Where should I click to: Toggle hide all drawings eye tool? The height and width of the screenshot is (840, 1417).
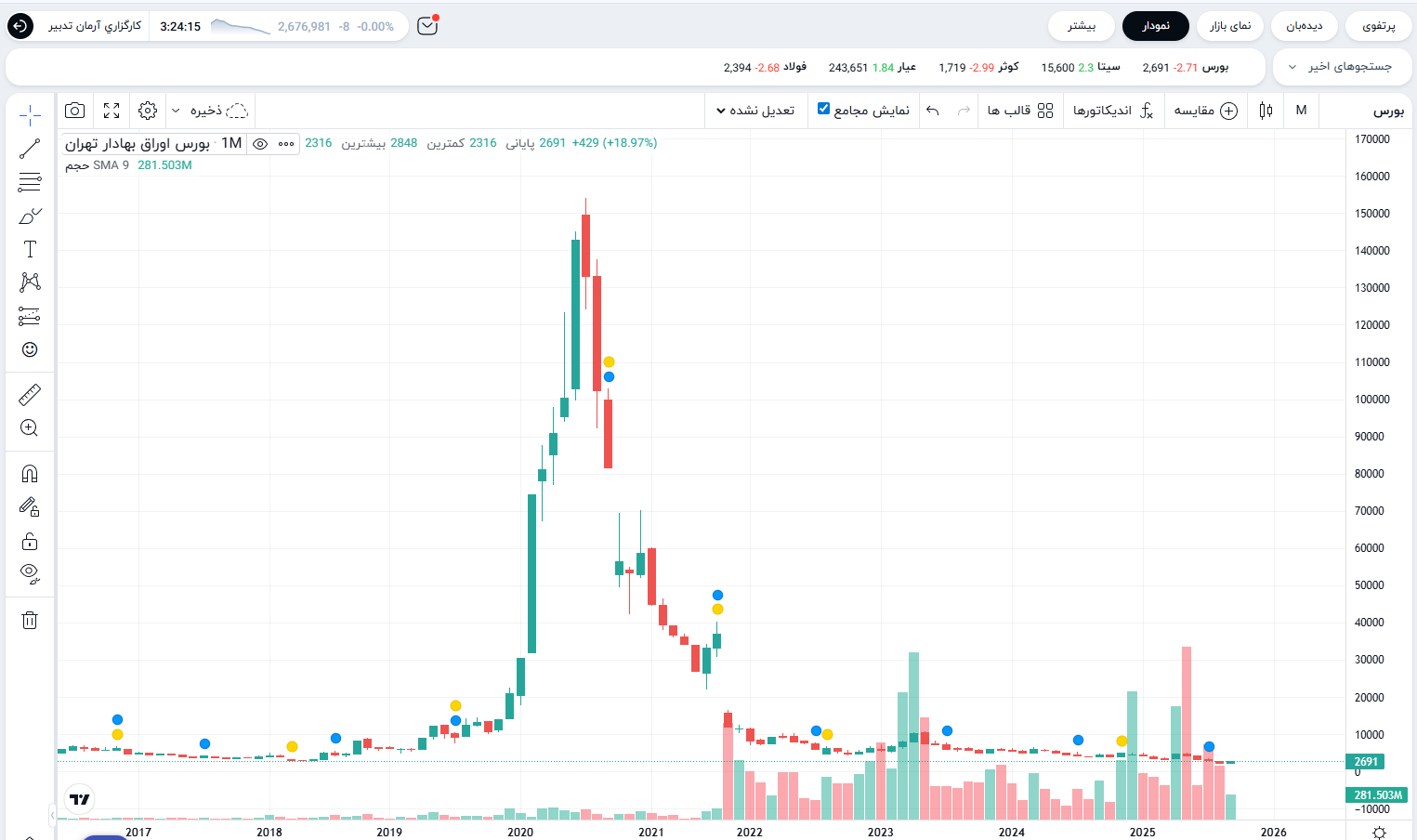pyautogui.click(x=30, y=573)
